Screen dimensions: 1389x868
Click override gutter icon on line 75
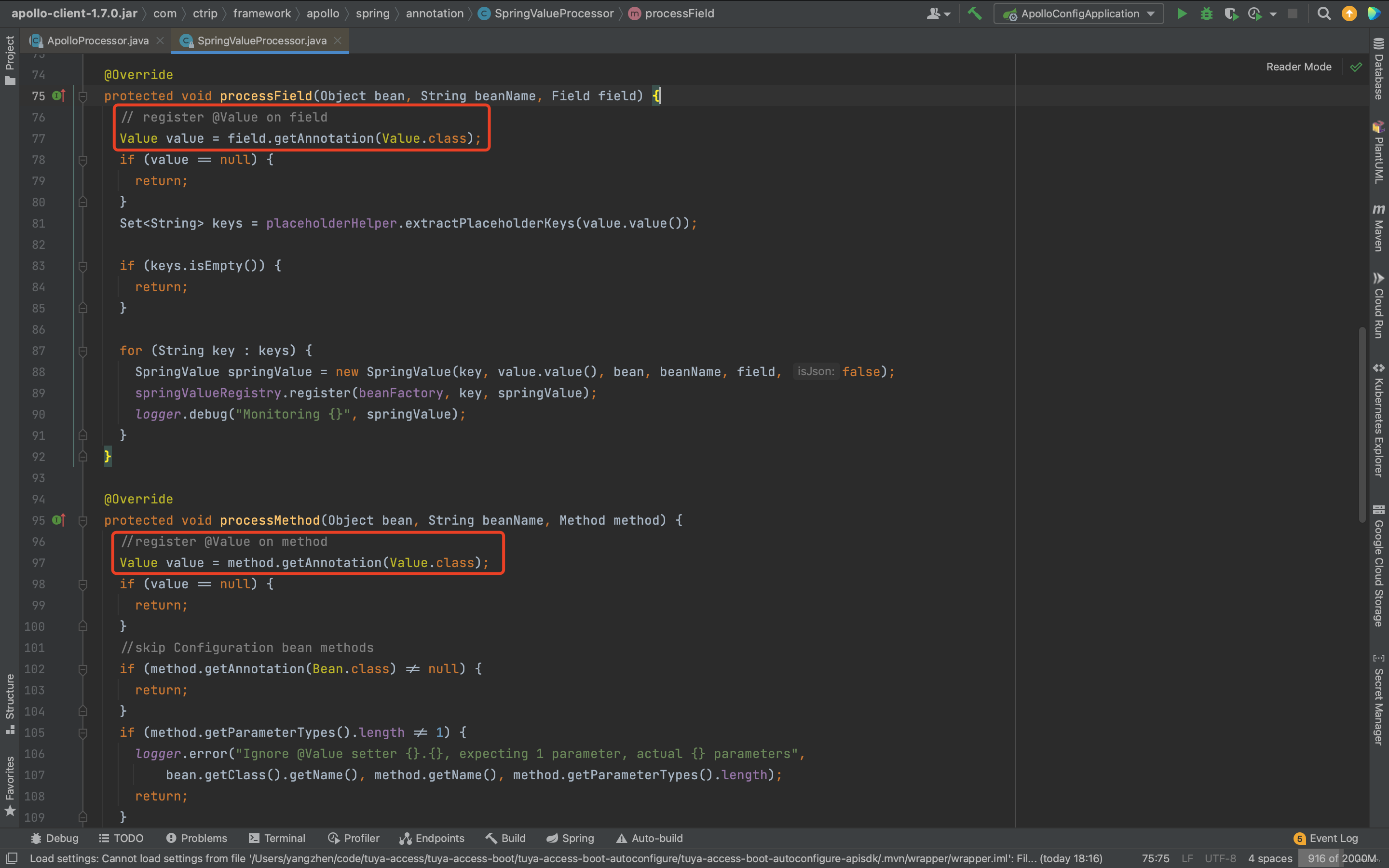coord(58,96)
